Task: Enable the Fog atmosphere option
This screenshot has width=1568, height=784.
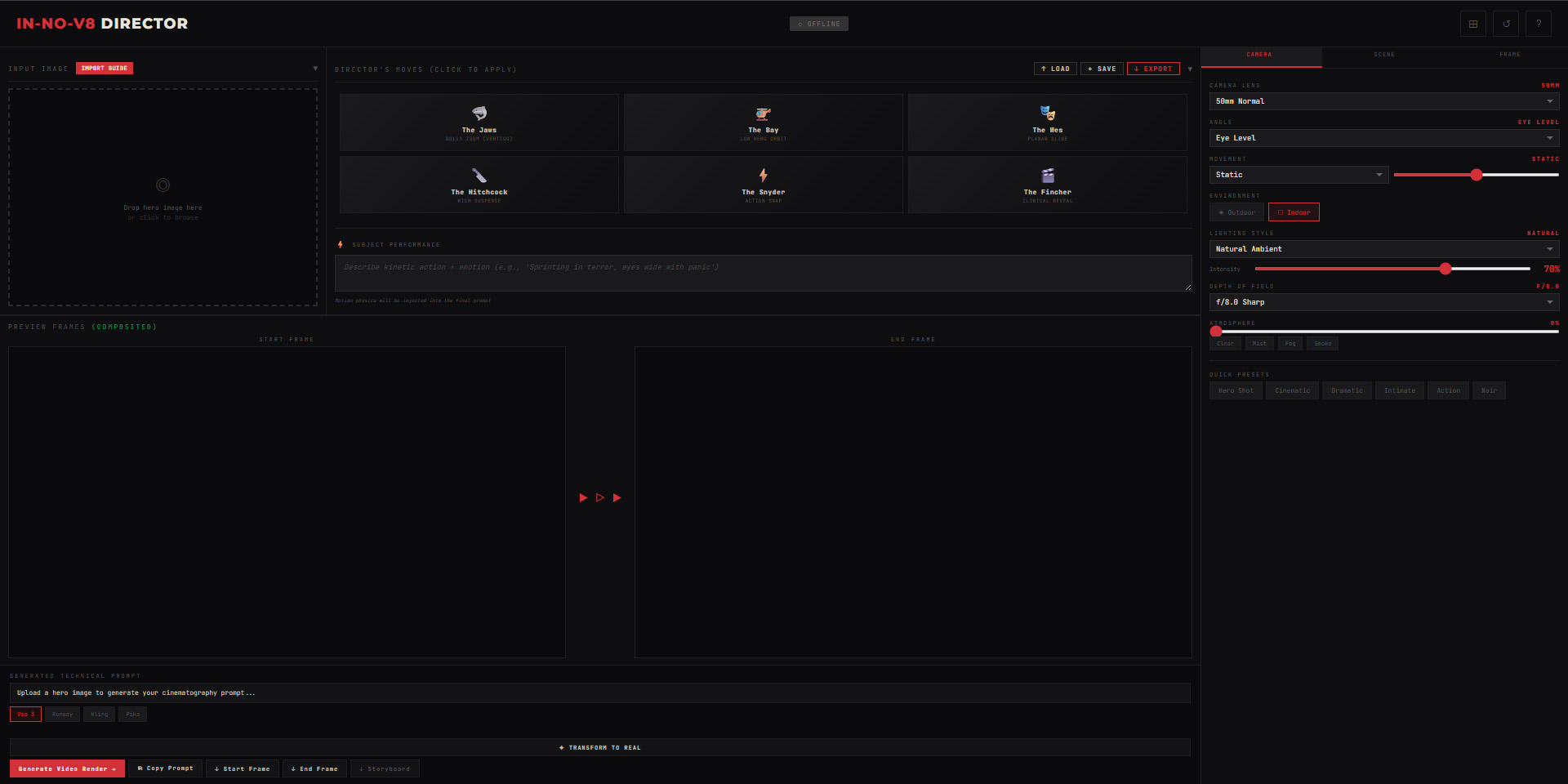Action: [1290, 343]
